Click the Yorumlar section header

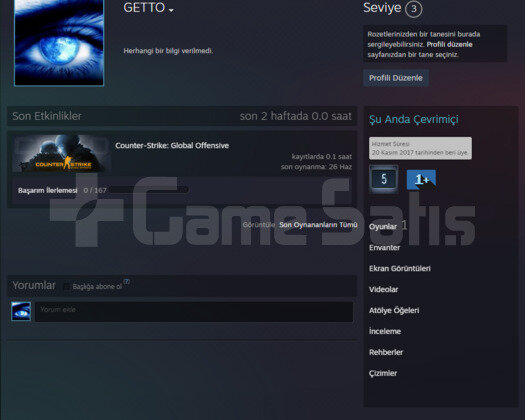[34, 285]
